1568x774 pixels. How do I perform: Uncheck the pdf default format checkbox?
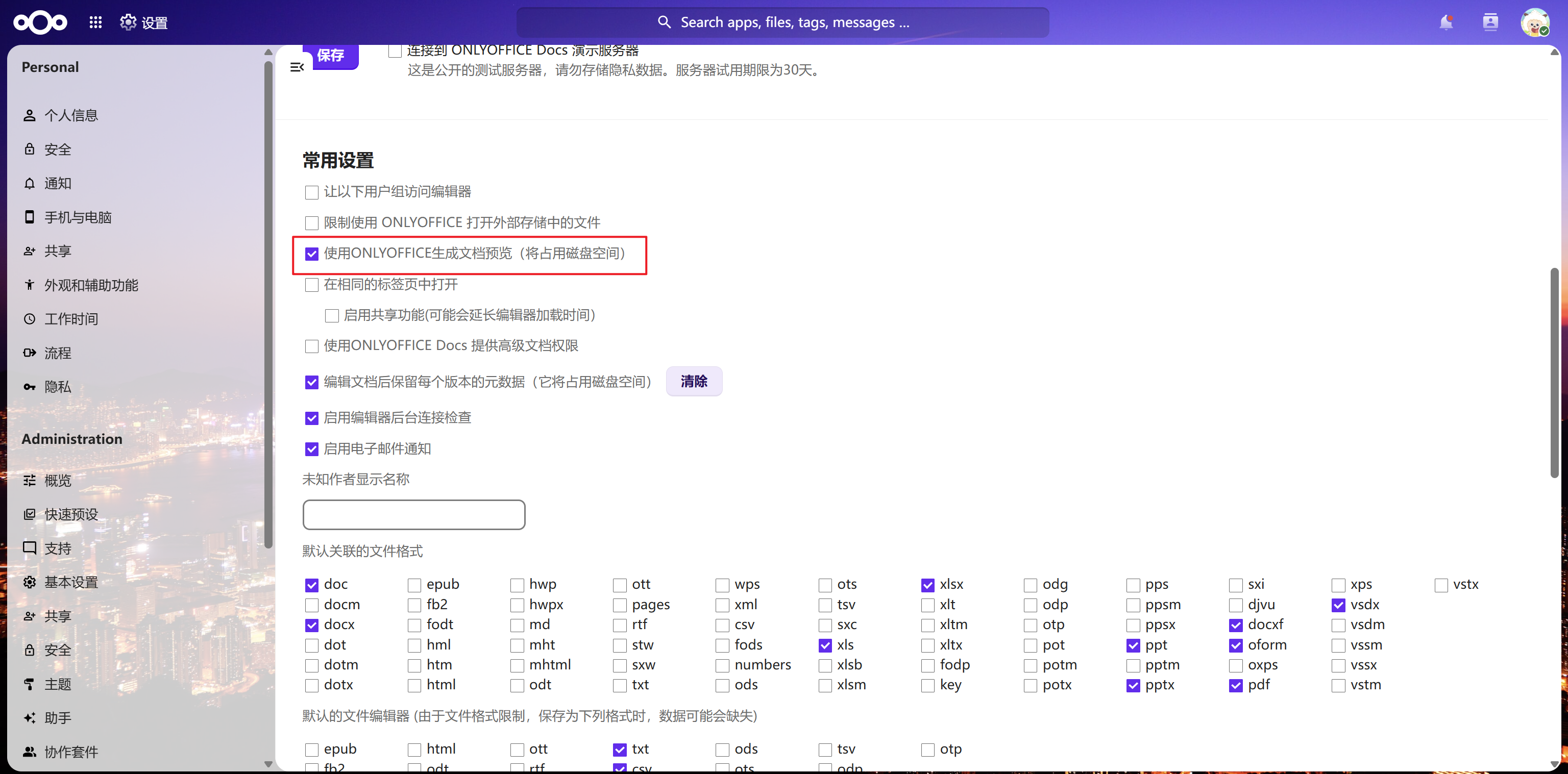[x=1236, y=686]
